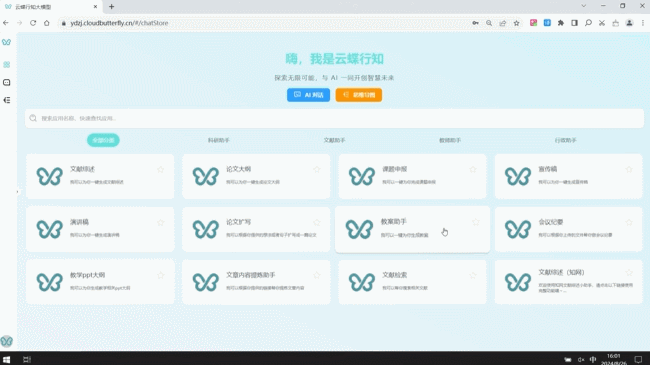Open the browser extensions puzzle icon
The height and width of the screenshot is (365, 650).
tap(561, 23)
